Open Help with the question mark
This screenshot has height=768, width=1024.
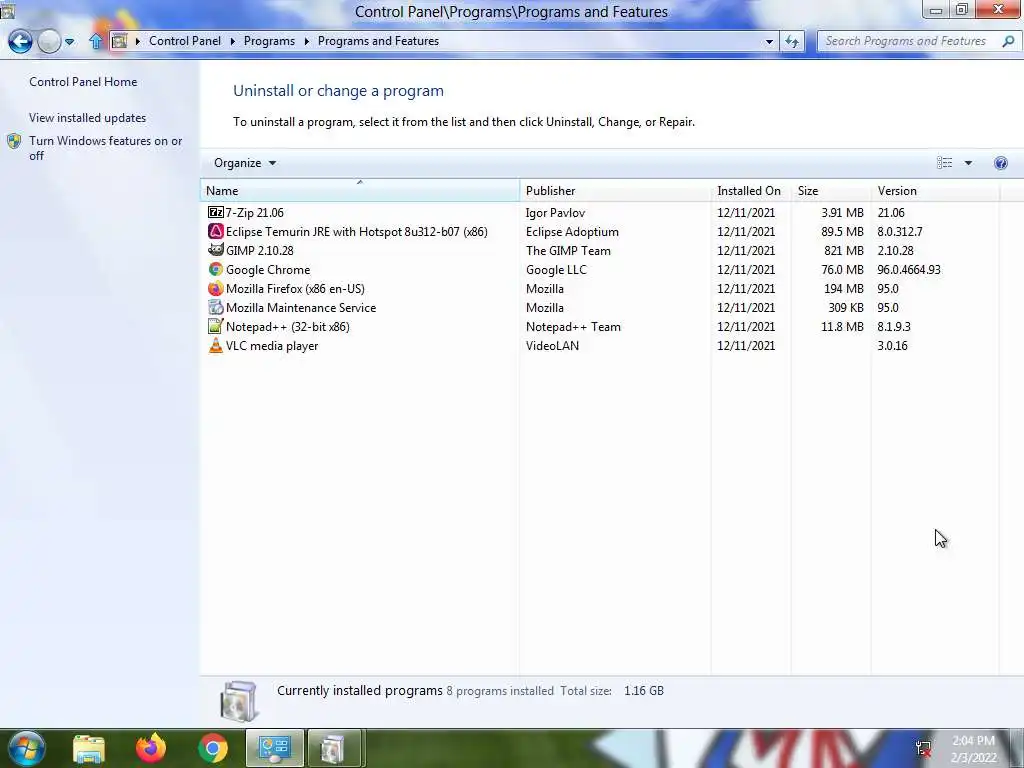point(1000,163)
